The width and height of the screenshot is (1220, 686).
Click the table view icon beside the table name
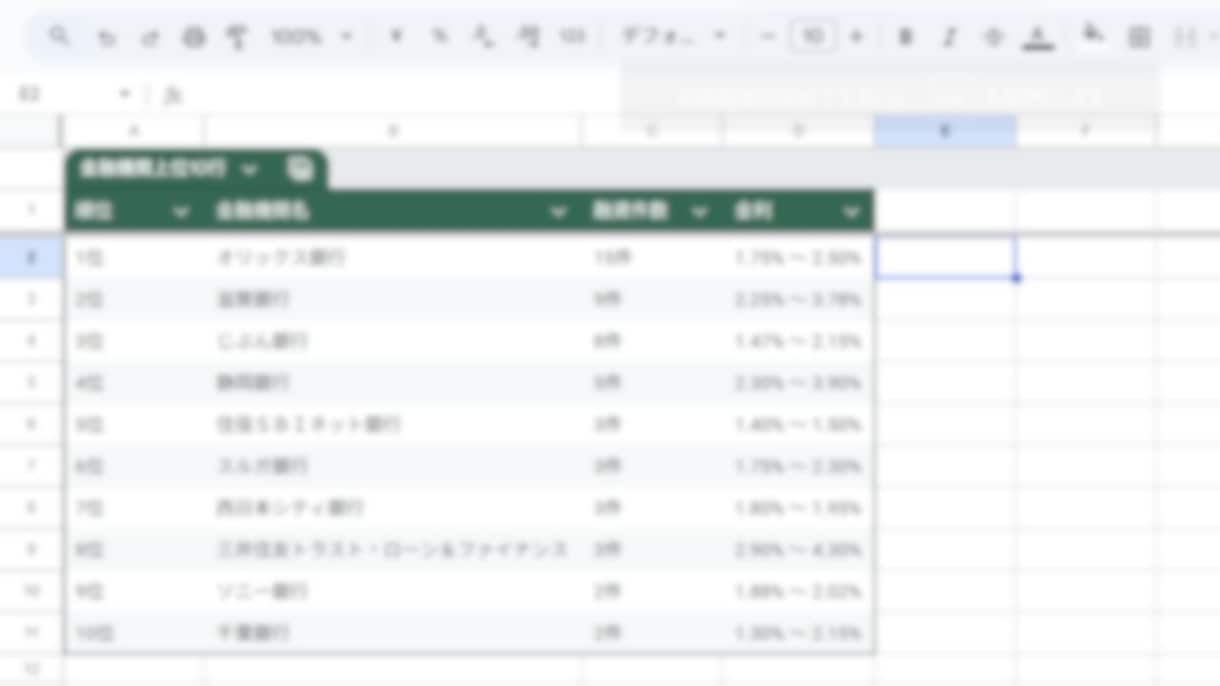(300, 170)
